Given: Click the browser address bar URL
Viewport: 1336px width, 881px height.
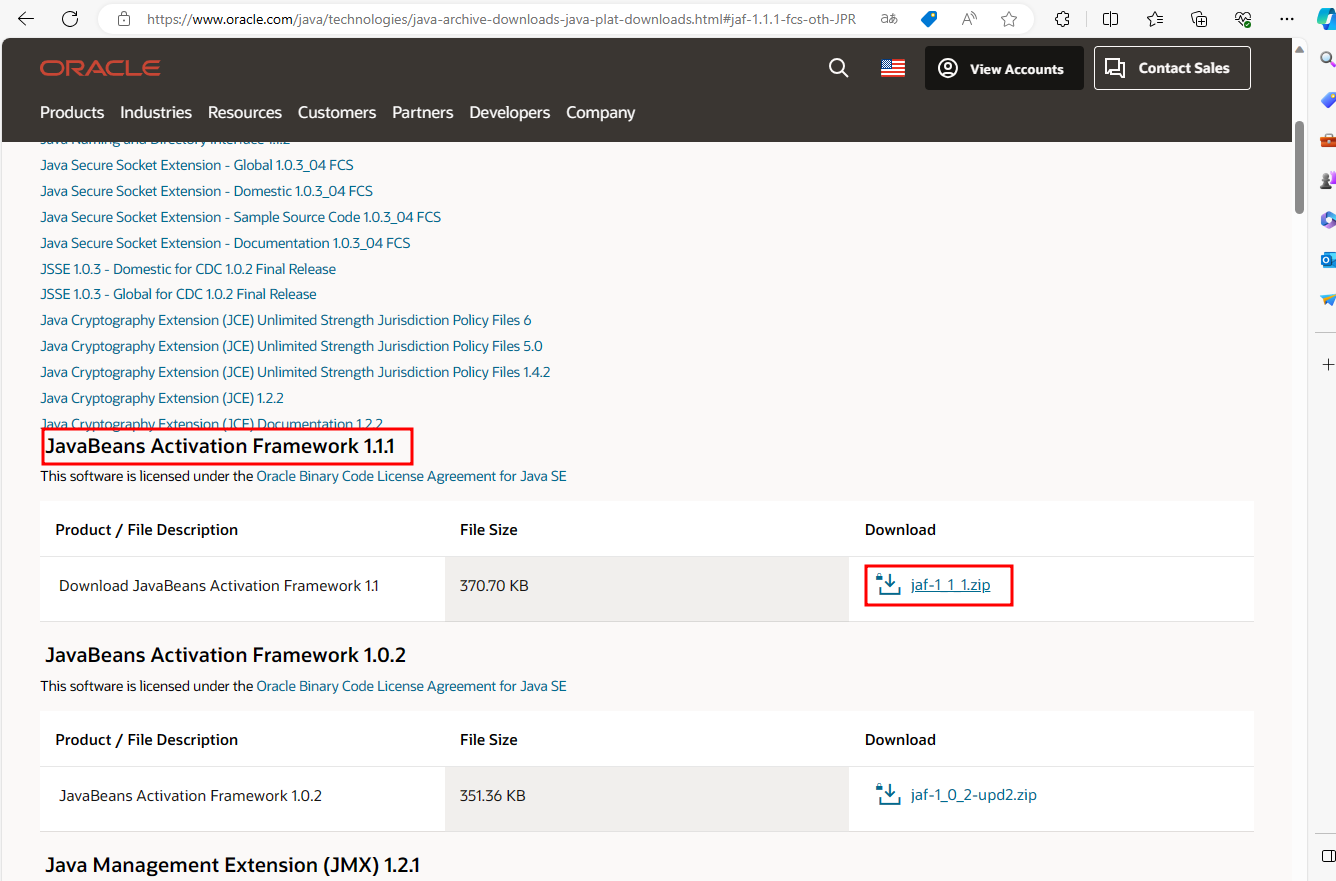Looking at the screenshot, I should pyautogui.click(x=500, y=19).
